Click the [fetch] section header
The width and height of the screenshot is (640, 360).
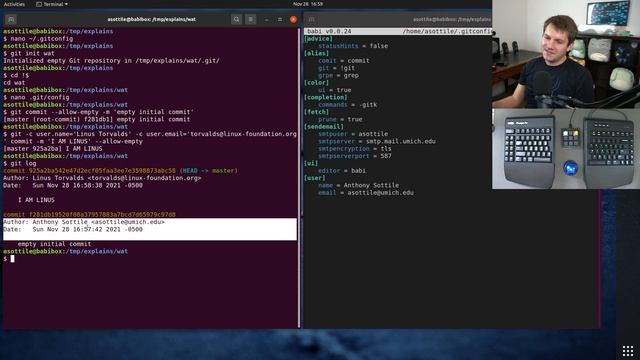(316, 112)
